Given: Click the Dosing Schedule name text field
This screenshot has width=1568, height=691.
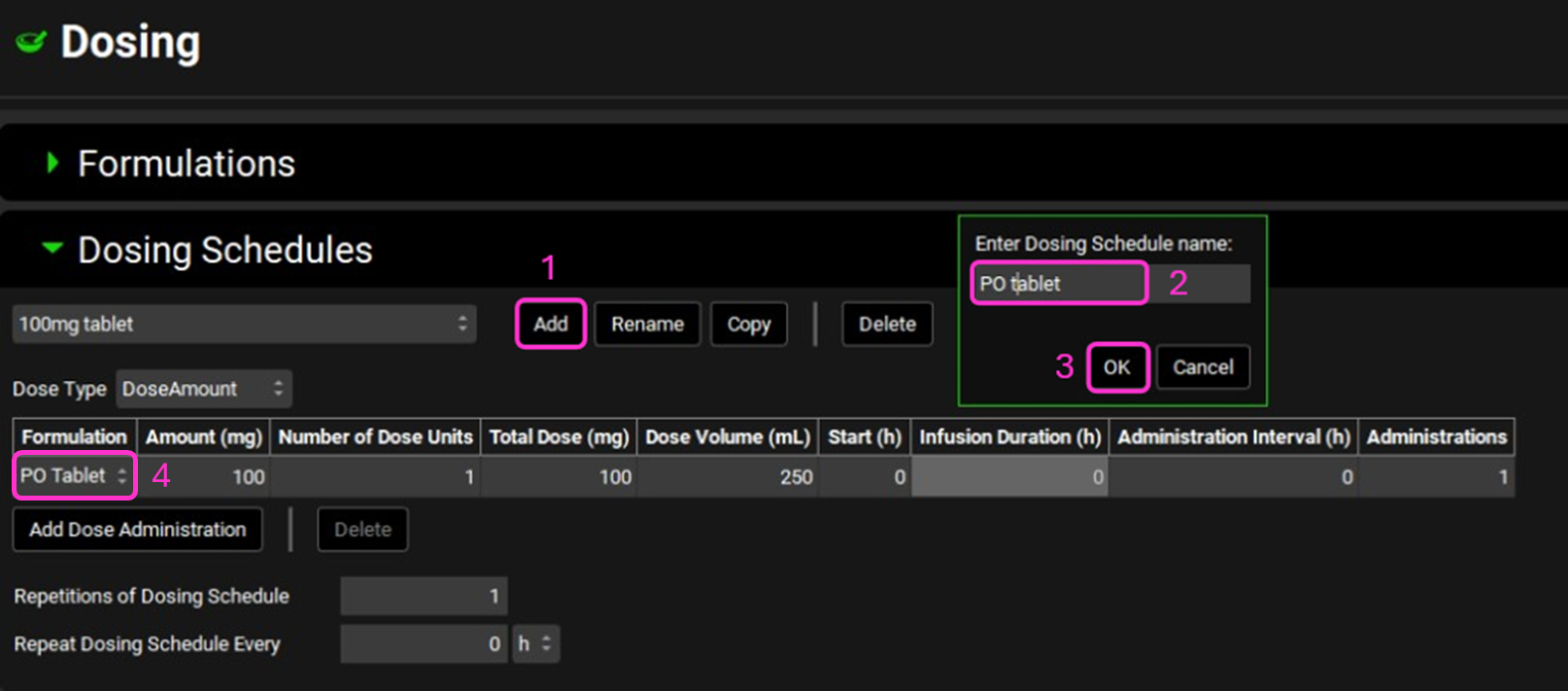Looking at the screenshot, I should [x=1059, y=284].
